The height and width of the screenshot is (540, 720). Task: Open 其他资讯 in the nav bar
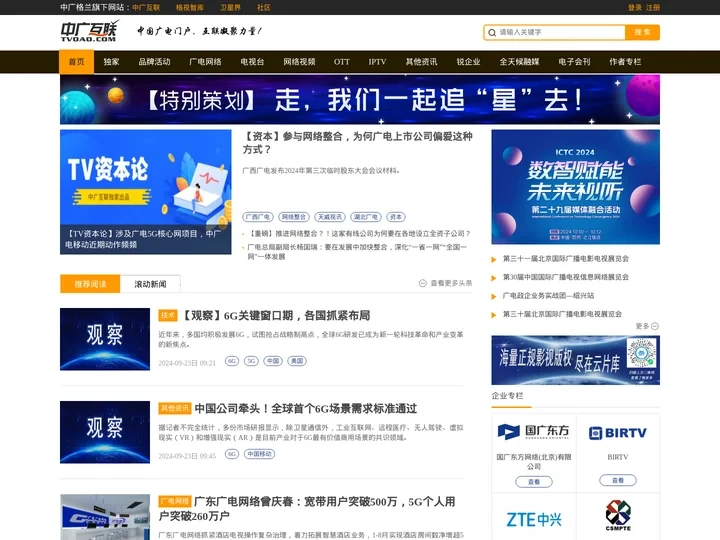(421, 62)
